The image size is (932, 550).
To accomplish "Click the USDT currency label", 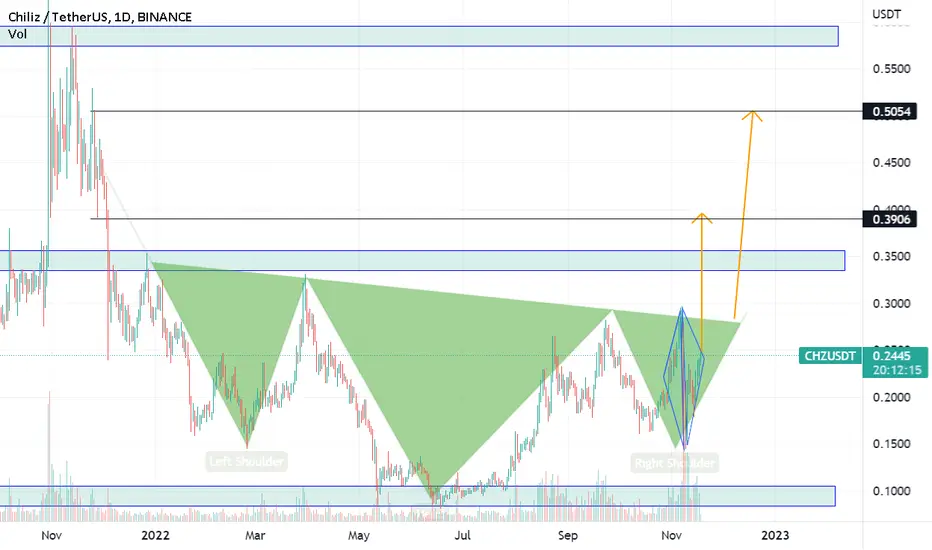I will (x=886, y=14).
